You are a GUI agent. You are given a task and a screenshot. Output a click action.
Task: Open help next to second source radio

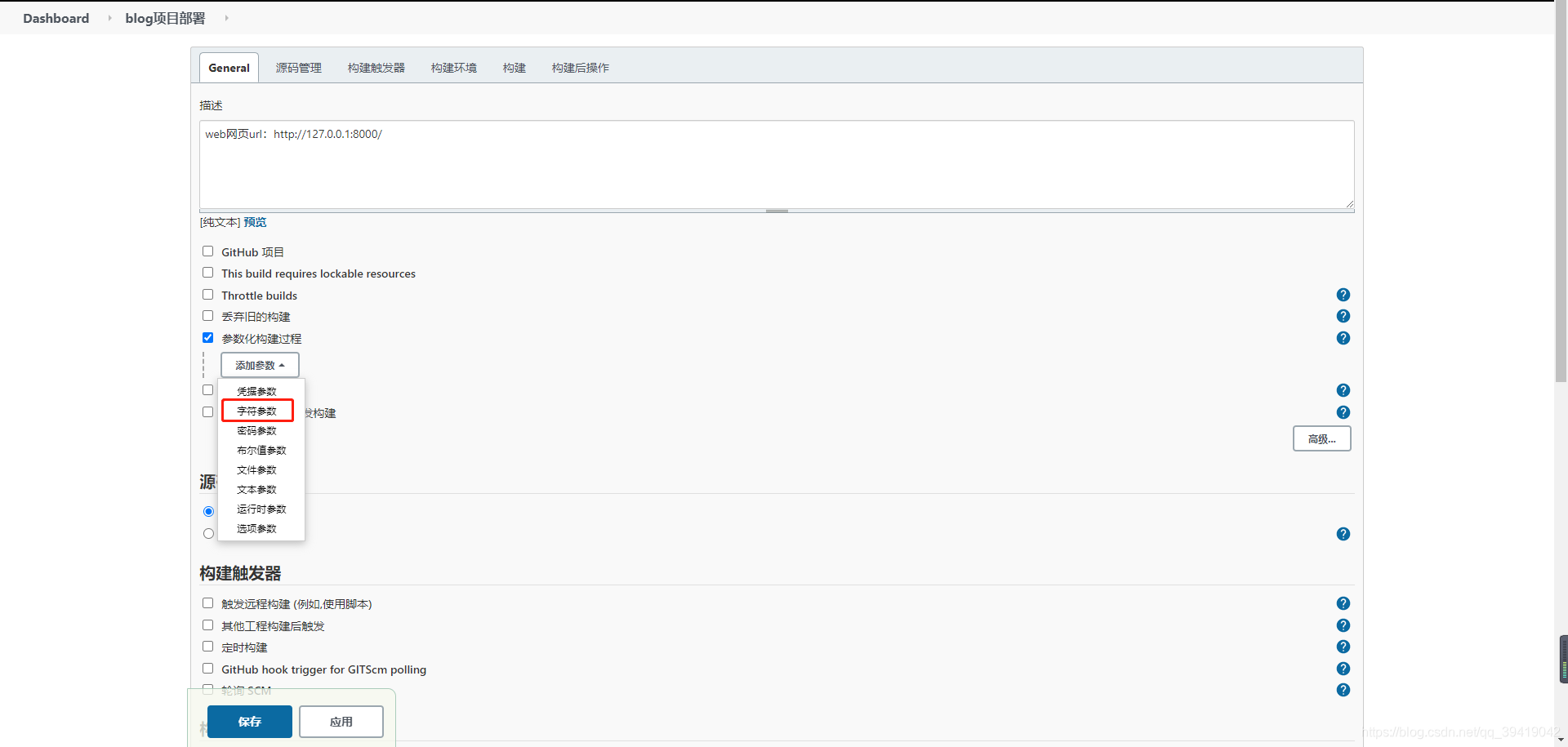(1343, 534)
